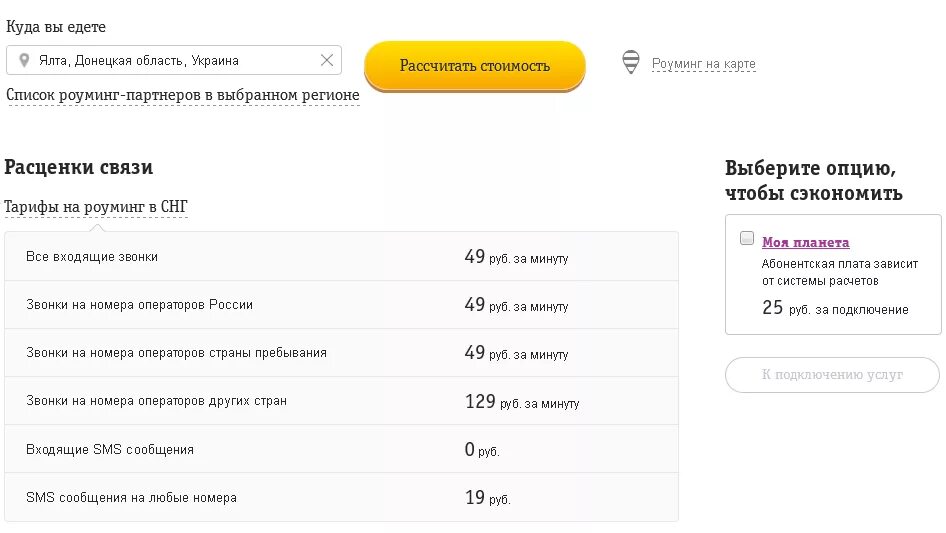The image size is (946, 533).
Task: Open Список роуминг-партнеров в выбранном регионе
Action: pyautogui.click(x=183, y=95)
